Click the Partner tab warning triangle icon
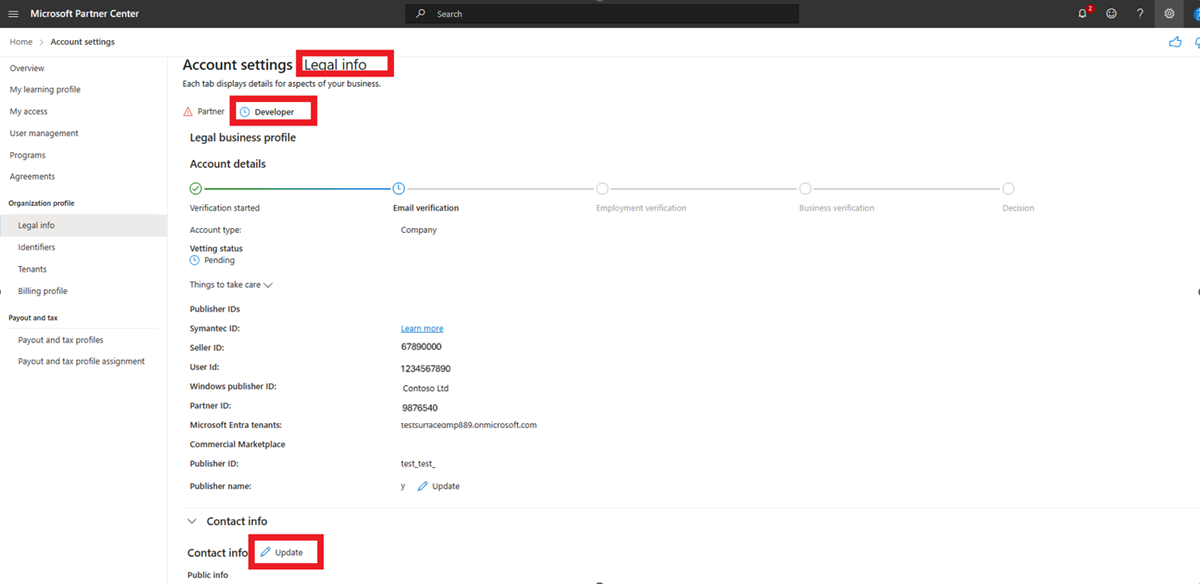Viewport: 1200px width, 584px height. pyautogui.click(x=188, y=112)
